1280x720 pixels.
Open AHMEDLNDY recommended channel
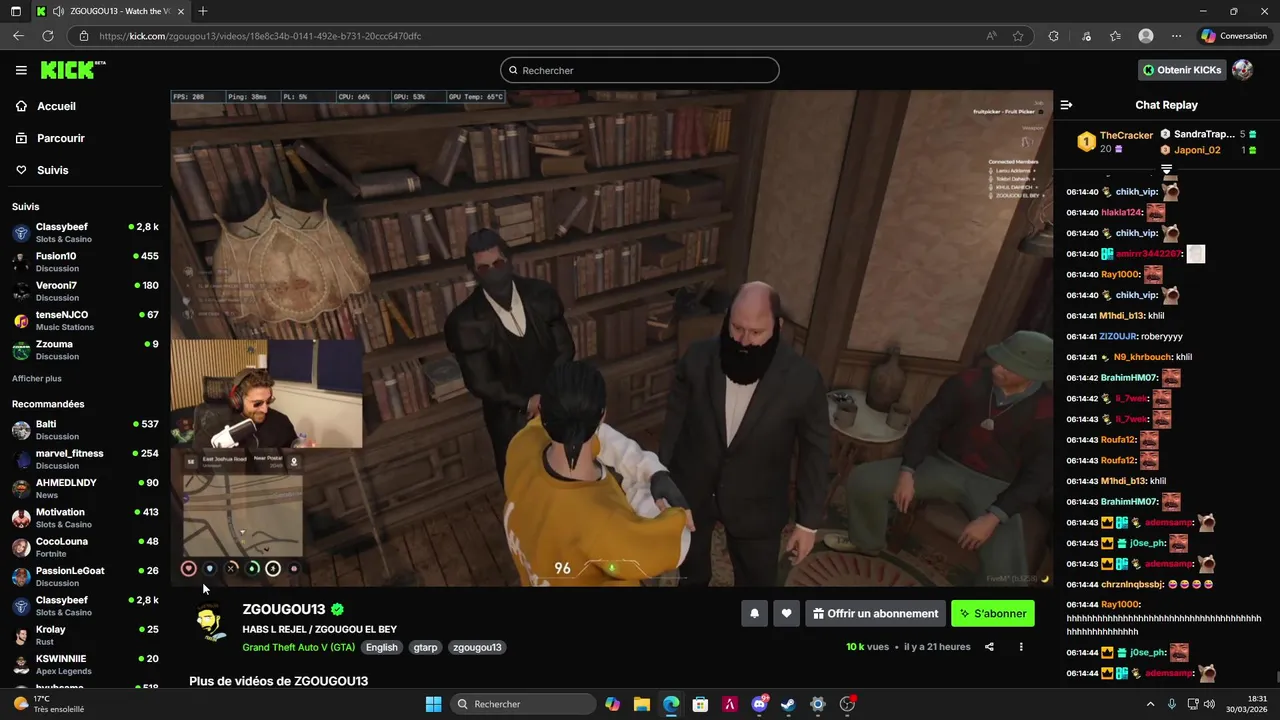(85, 488)
